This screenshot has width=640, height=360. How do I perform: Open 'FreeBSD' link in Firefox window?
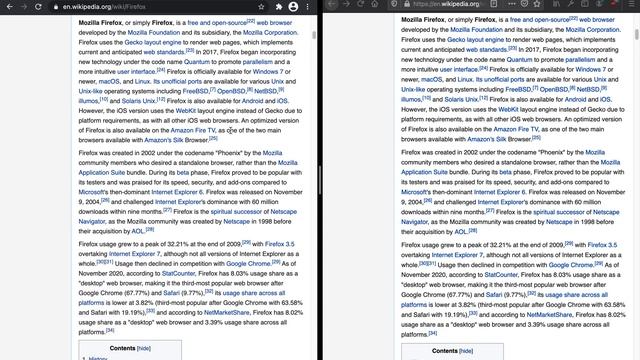coord(518,89)
